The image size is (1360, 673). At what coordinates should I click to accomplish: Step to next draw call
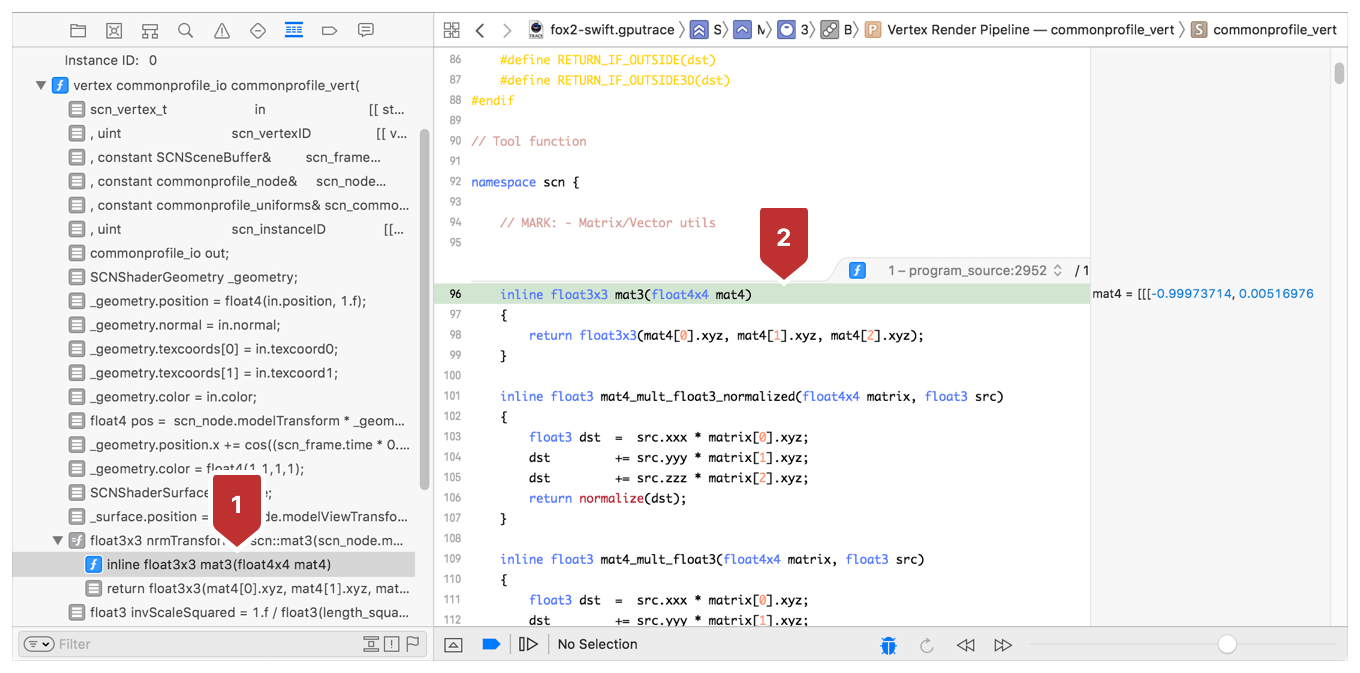1003,646
